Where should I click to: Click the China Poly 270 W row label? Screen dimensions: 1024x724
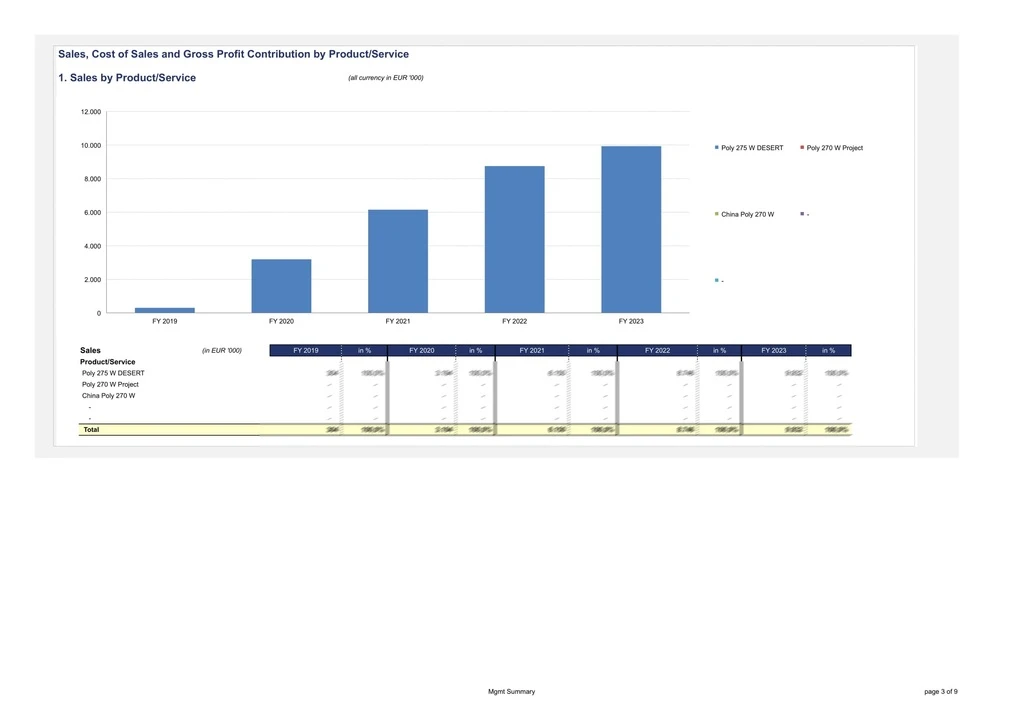(x=108, y=396)
